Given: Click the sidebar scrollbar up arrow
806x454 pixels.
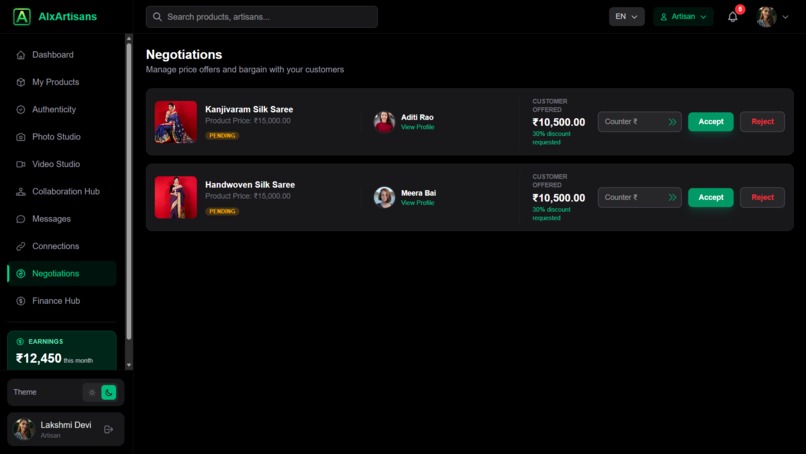Looking at the screenshot, I should [x=129, y=39].
